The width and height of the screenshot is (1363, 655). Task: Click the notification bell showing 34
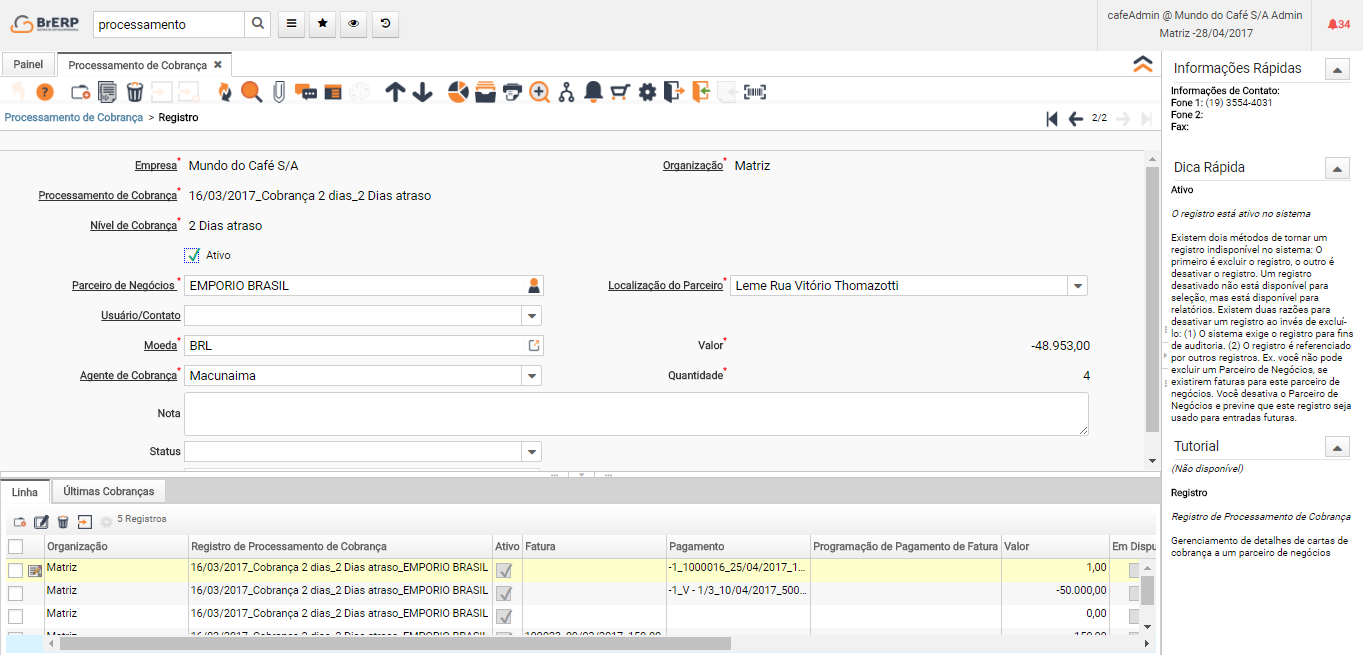pos(1338,24)
